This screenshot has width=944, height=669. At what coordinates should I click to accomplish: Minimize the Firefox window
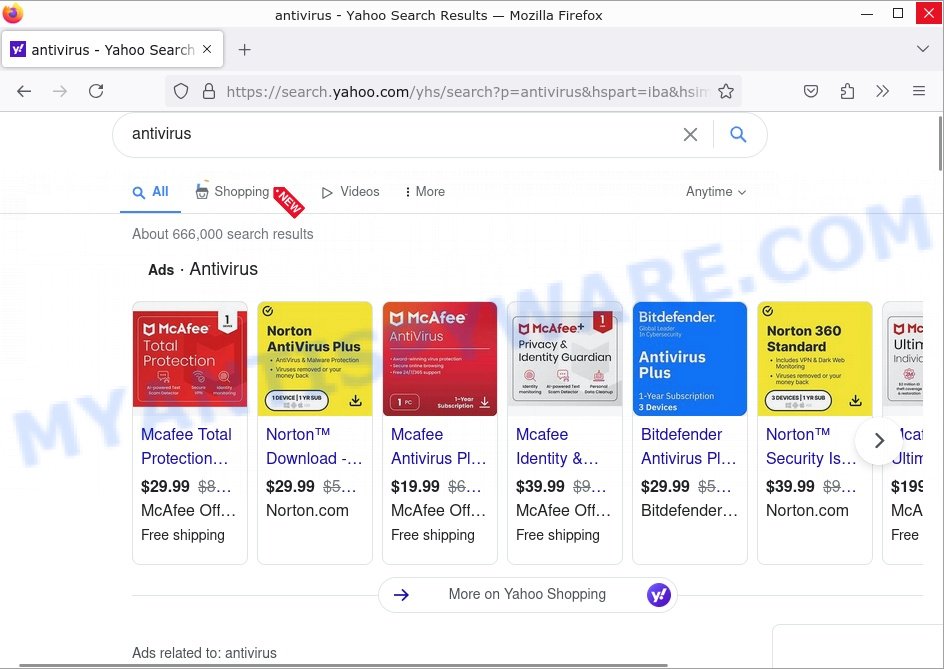click(x=867, y=13)
